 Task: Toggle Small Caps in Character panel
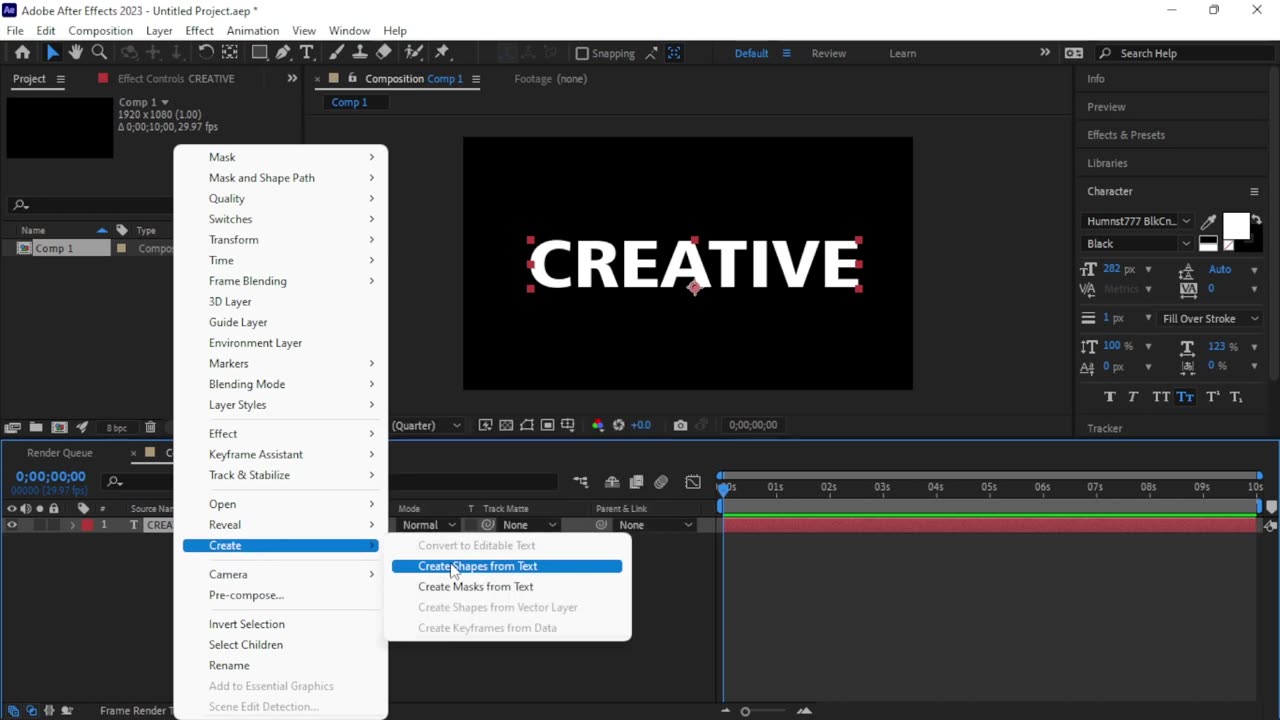click(1185, 397)
